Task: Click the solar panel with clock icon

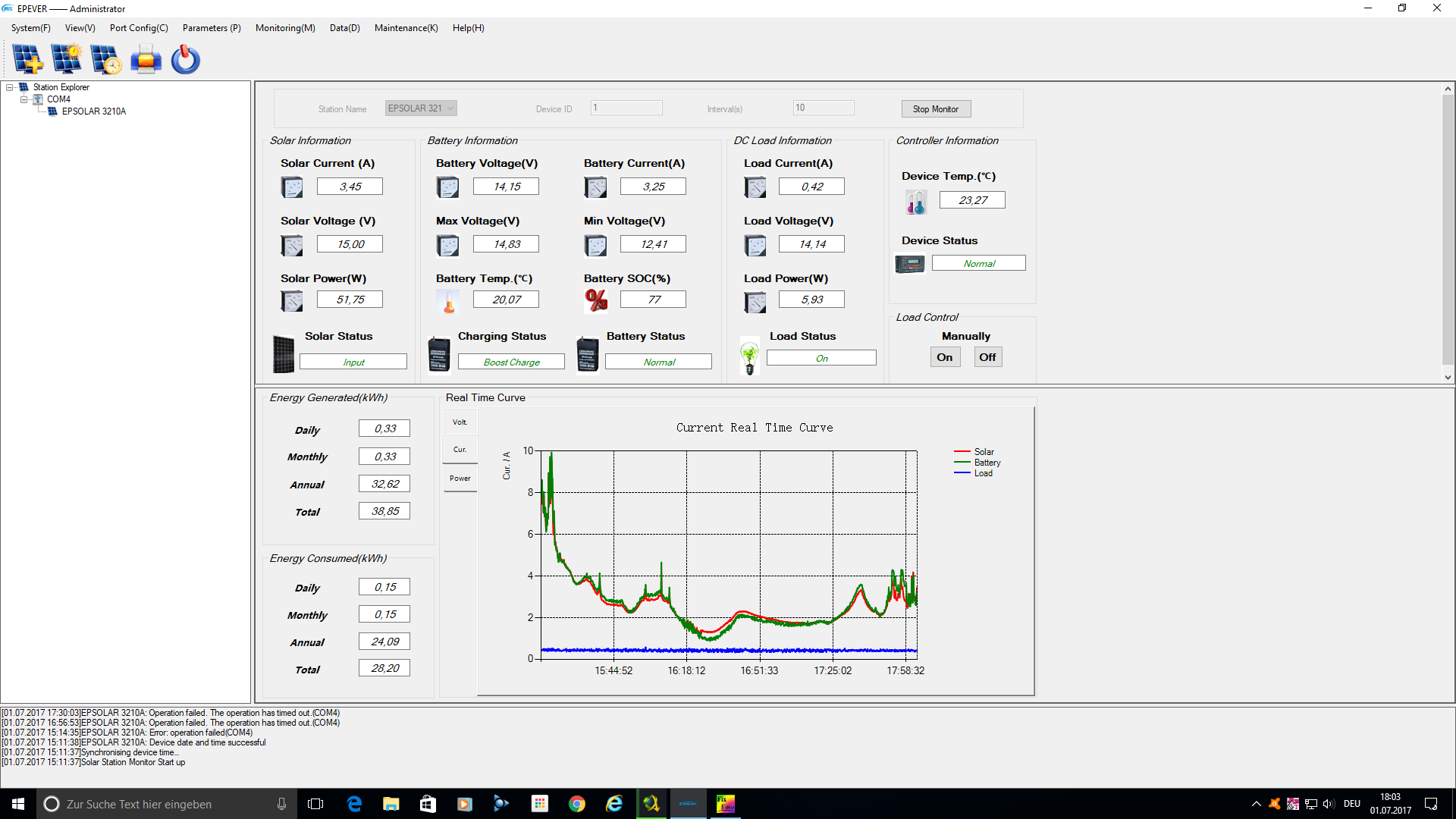Action: (106, 59)
